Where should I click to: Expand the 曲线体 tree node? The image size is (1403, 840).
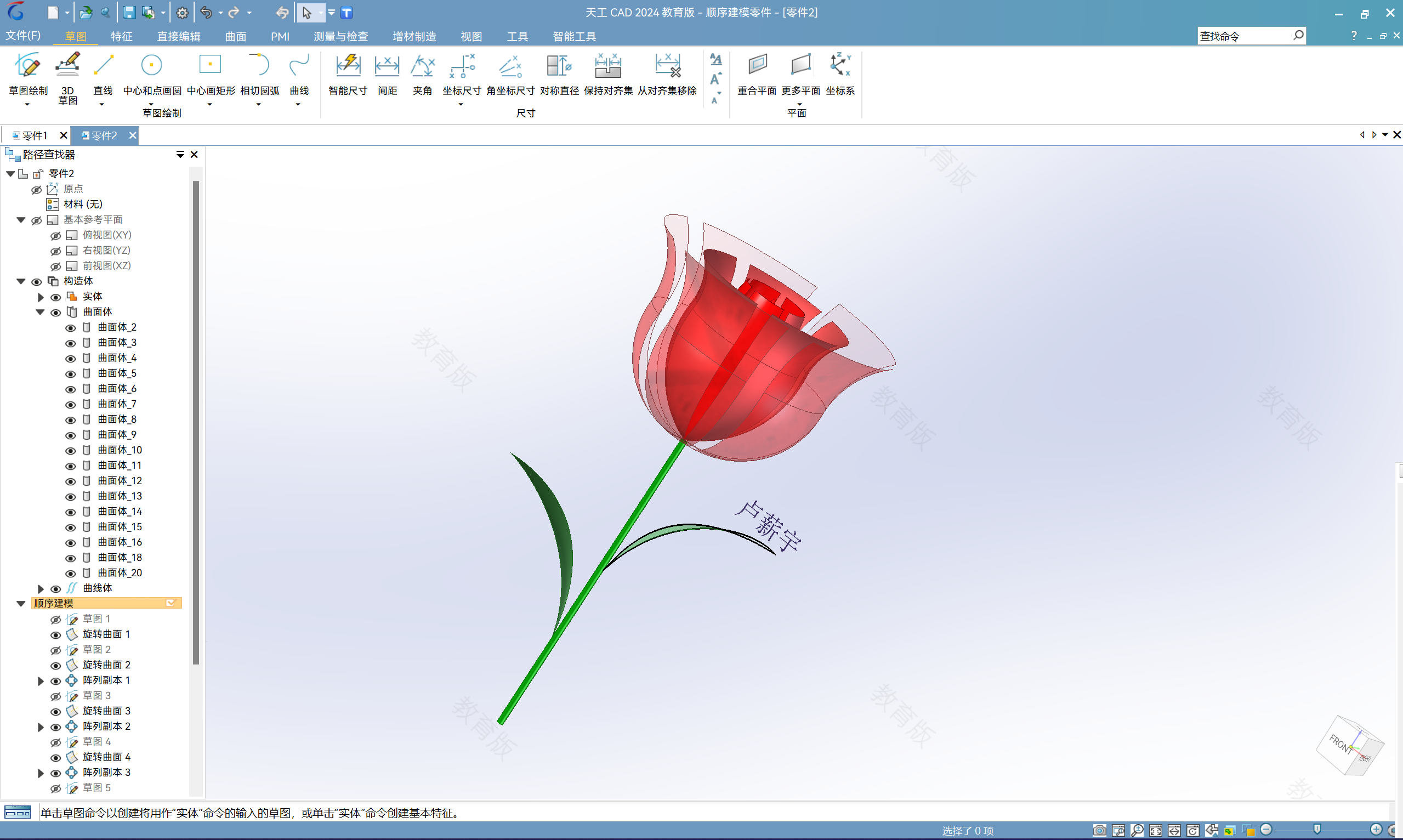41,589
